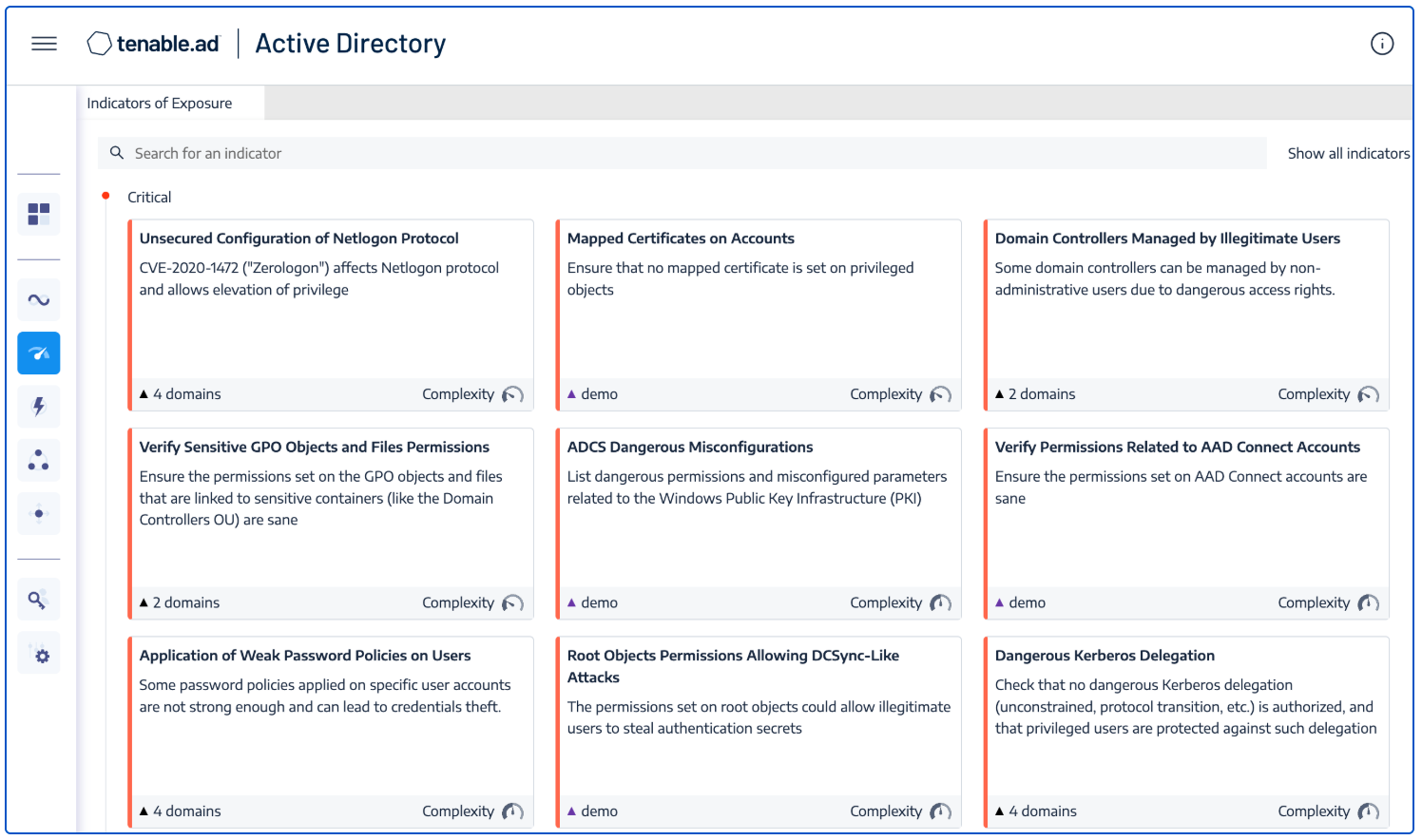The width and height of the screenshot is (1422, 840).
Task: Open the hamburger navigation menu
Action: click(44, 44)
